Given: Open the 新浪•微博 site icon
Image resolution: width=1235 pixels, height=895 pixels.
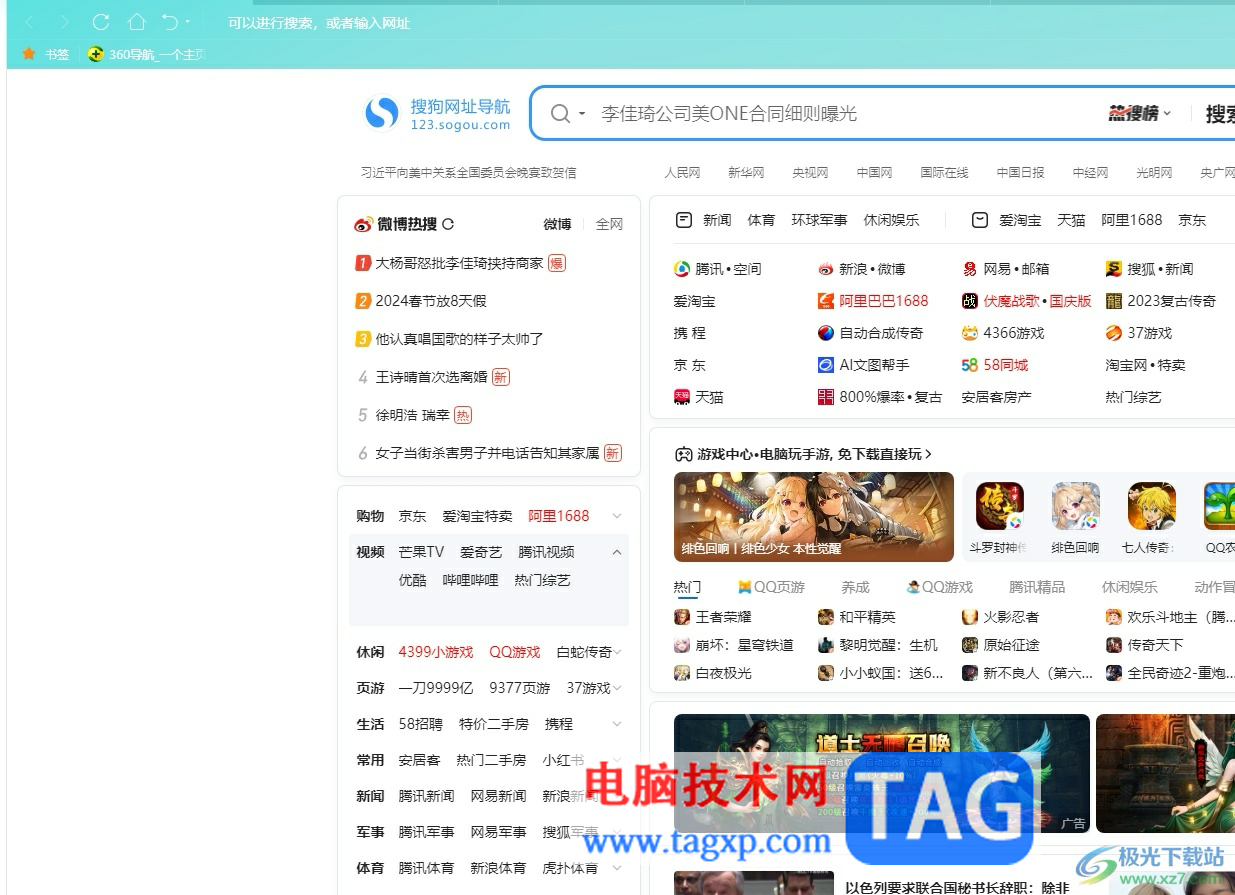Looking at the screenshot, I should (826, 269).
